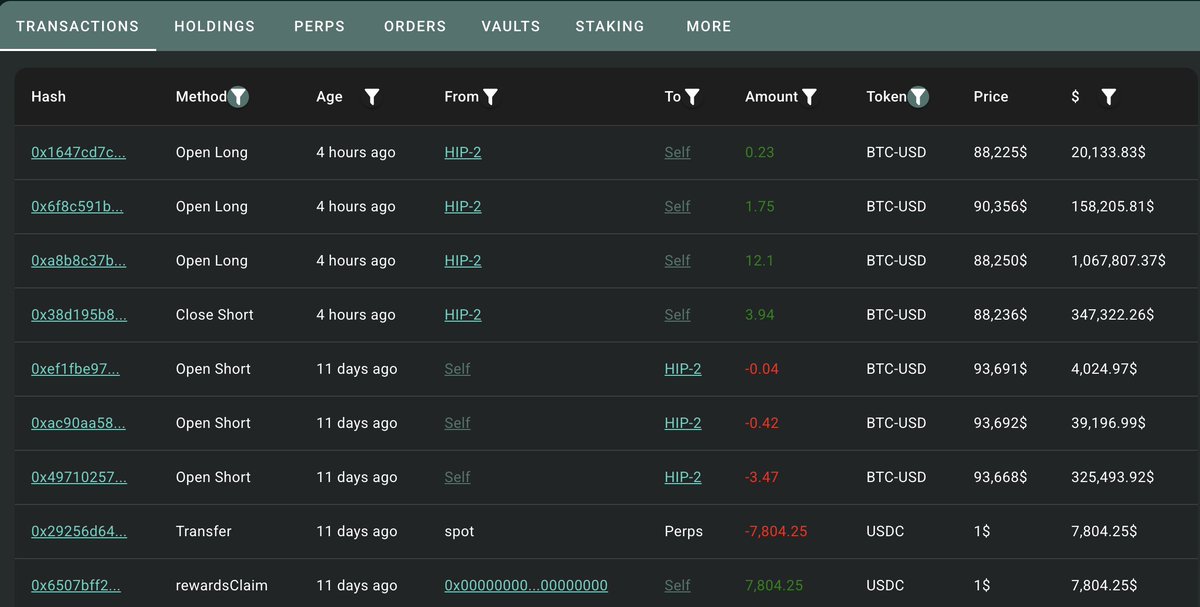1200x607 pixels.
Task: Open the HIP-2 link on the Open Short row
Action: (683, 369)
